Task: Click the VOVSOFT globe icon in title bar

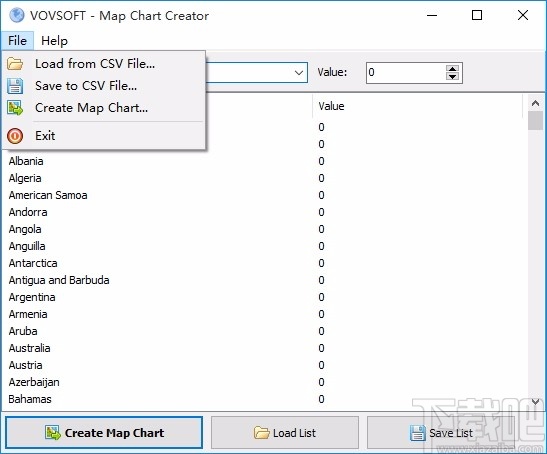Action: pyautogui.click(x=16, y=15)
